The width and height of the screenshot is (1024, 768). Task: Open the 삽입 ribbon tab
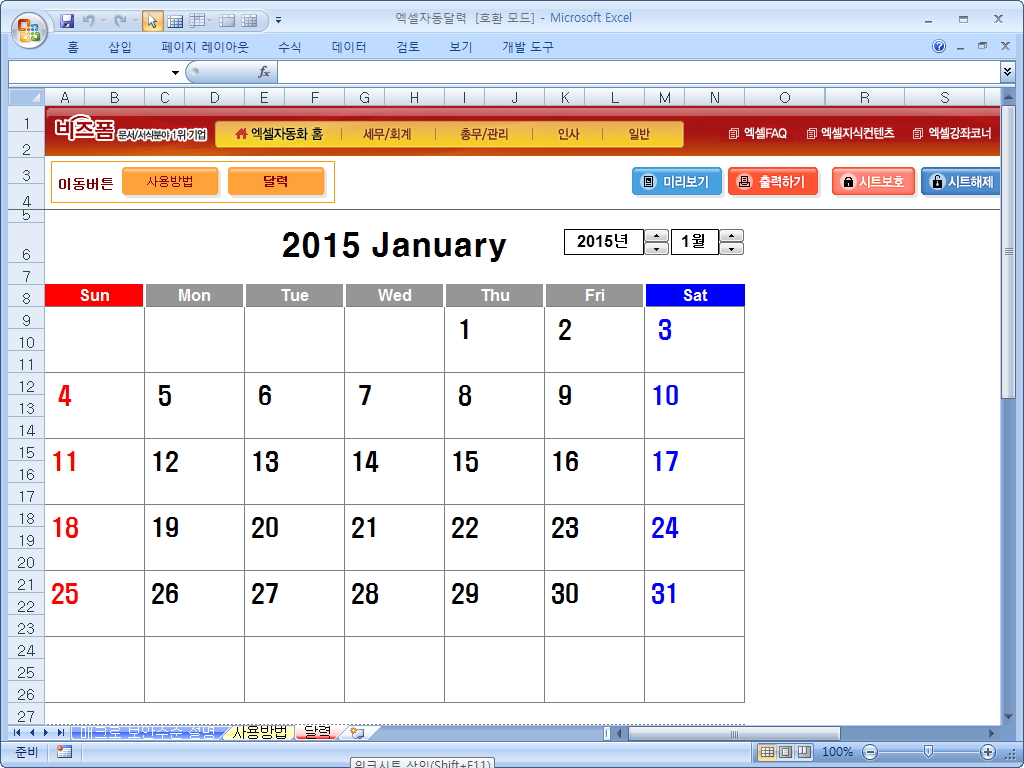coord(120,47)
